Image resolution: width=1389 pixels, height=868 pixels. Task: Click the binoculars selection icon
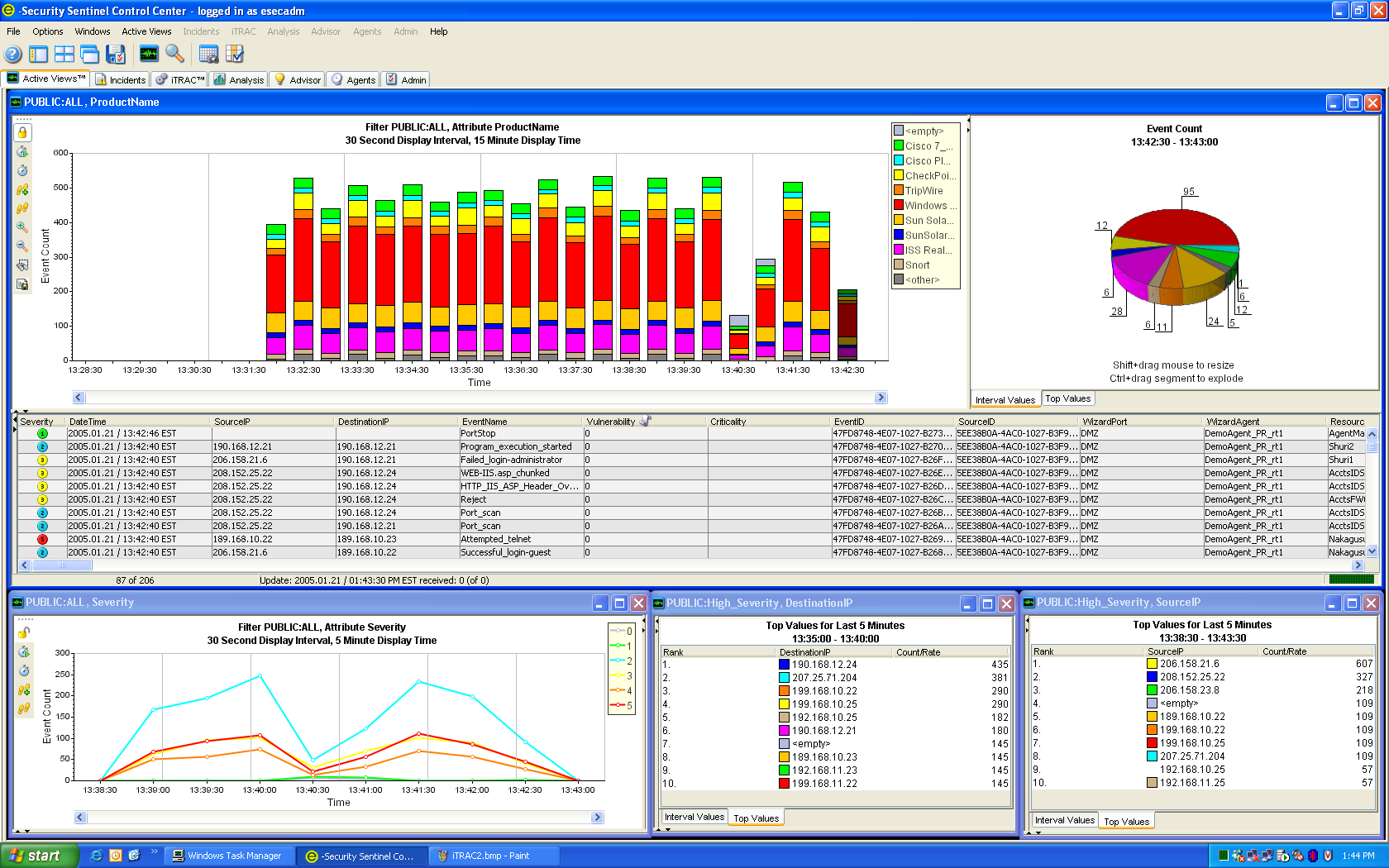coord(22,265)
